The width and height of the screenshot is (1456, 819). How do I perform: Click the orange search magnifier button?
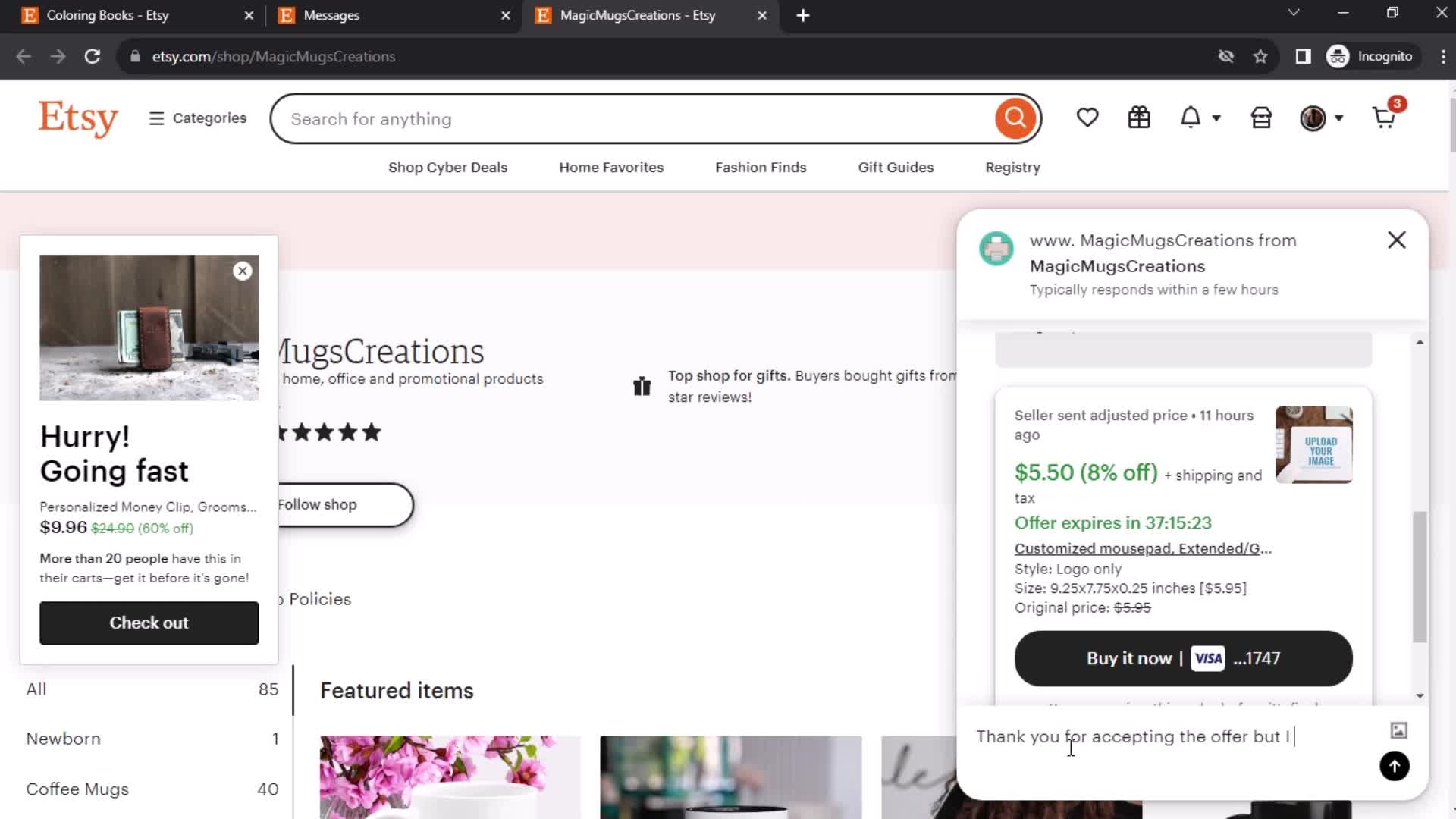(1015, 118)
